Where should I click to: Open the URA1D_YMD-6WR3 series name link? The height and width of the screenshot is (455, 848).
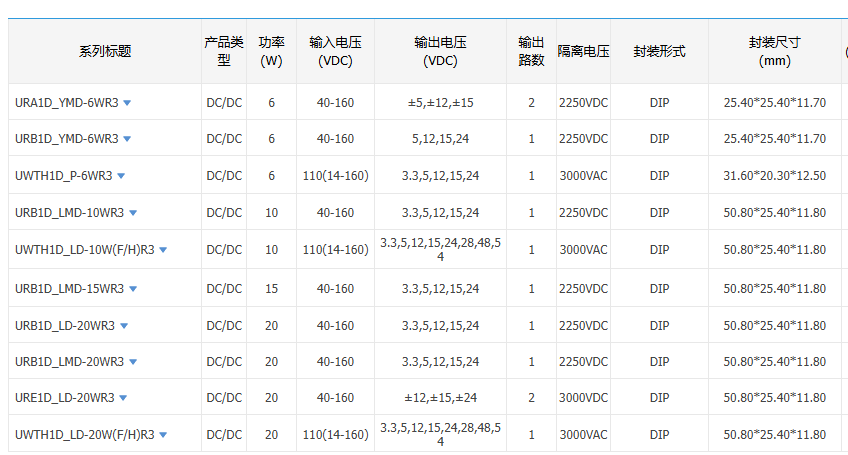66,103
